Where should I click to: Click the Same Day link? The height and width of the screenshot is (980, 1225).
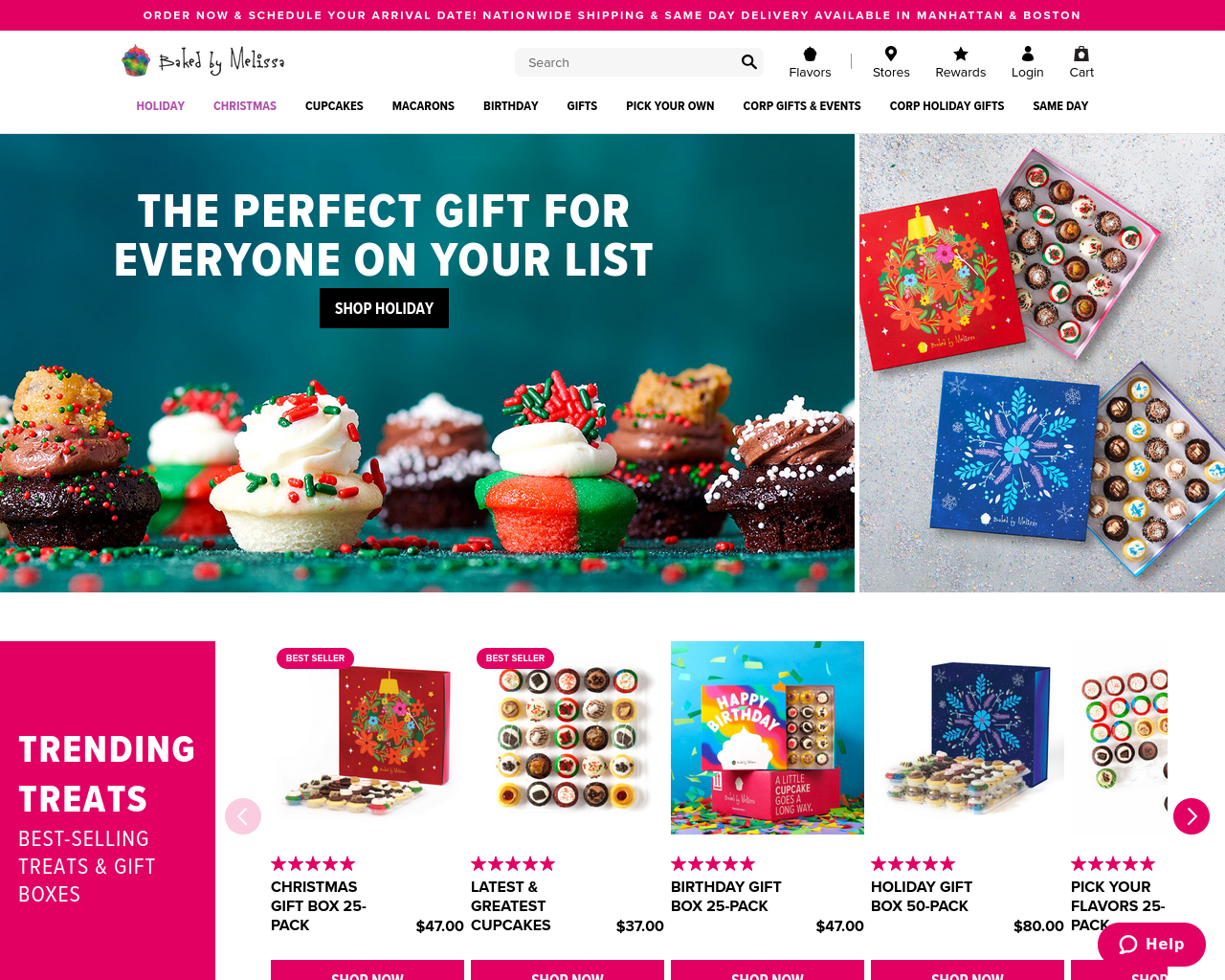[x=1060, y=106]
